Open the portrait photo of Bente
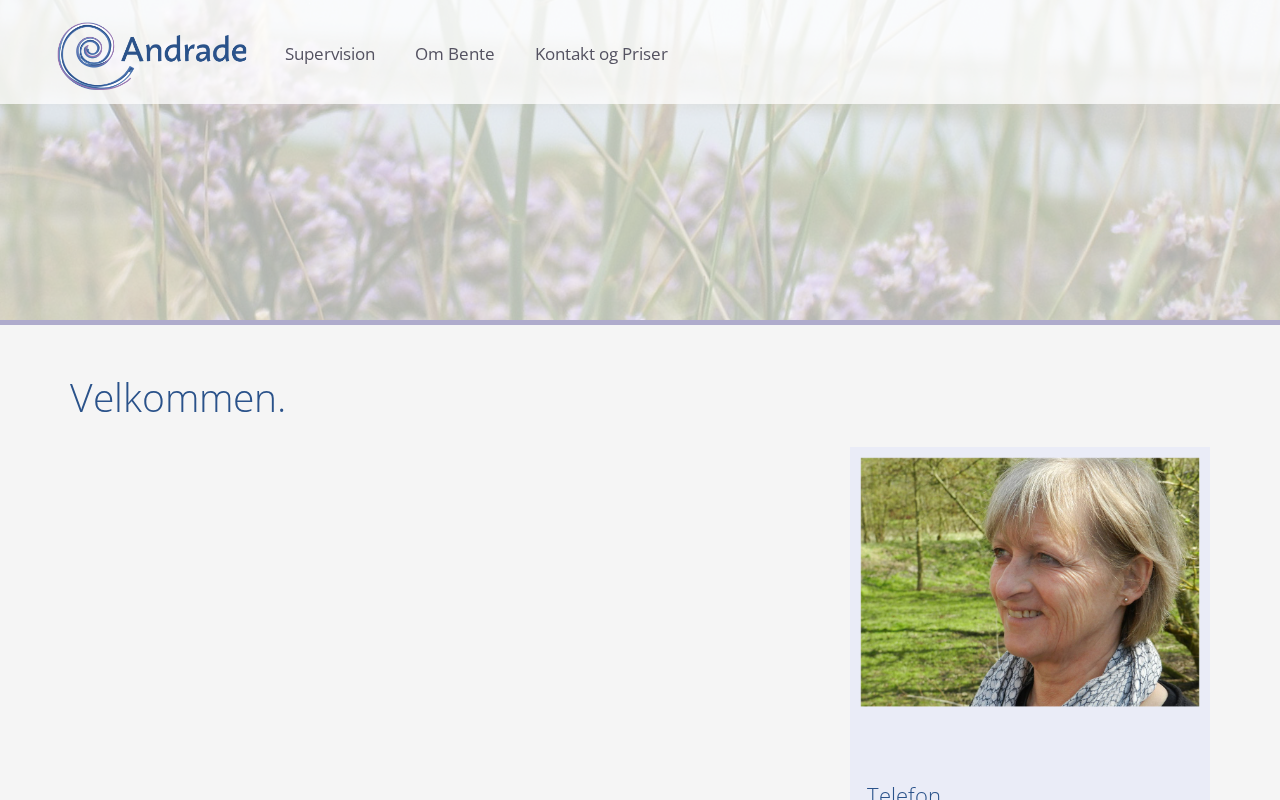This screenshot has height=800, width=1280. tap(1030, 582)
